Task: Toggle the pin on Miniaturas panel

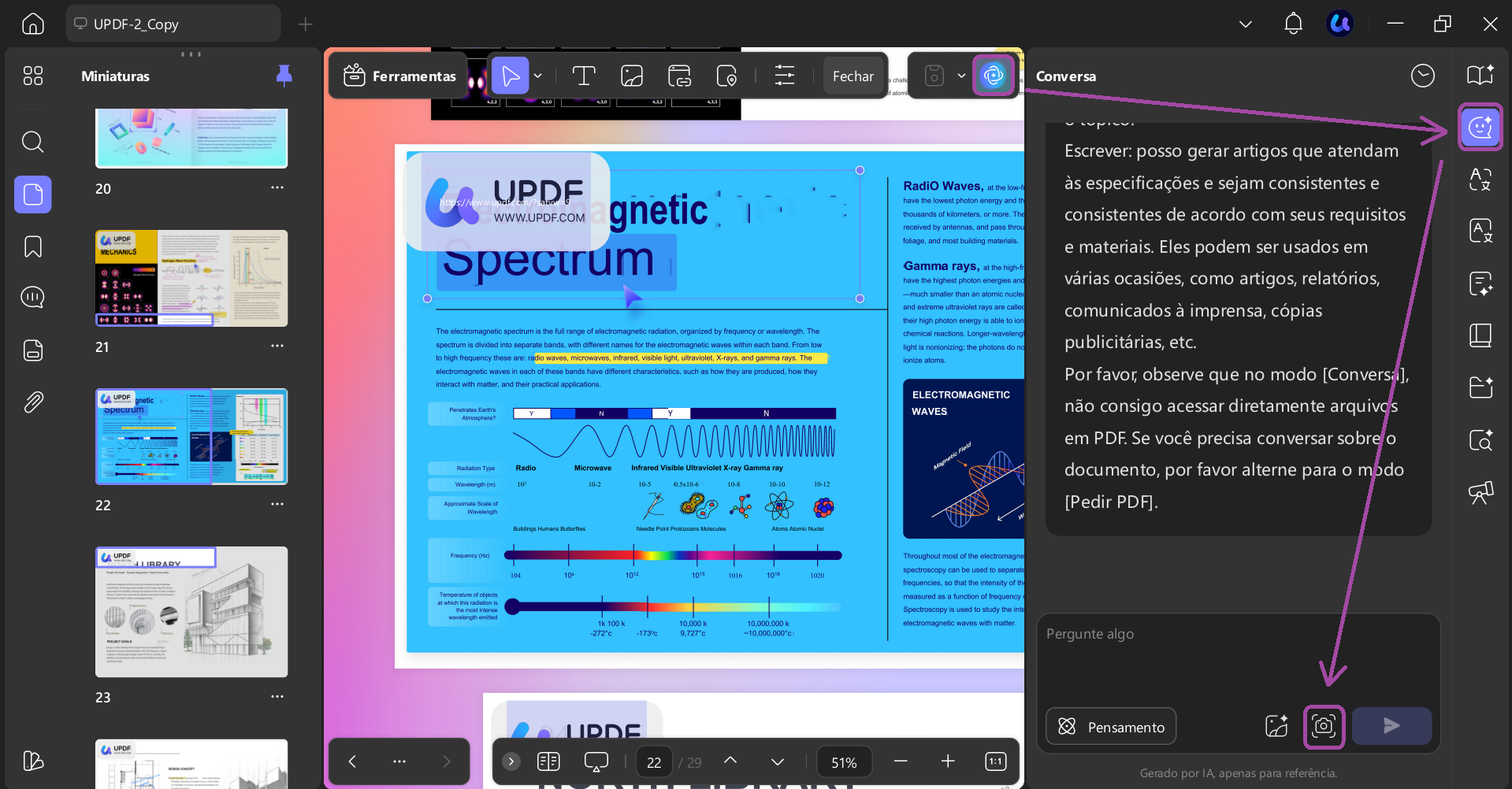Action: coord(284,76)
